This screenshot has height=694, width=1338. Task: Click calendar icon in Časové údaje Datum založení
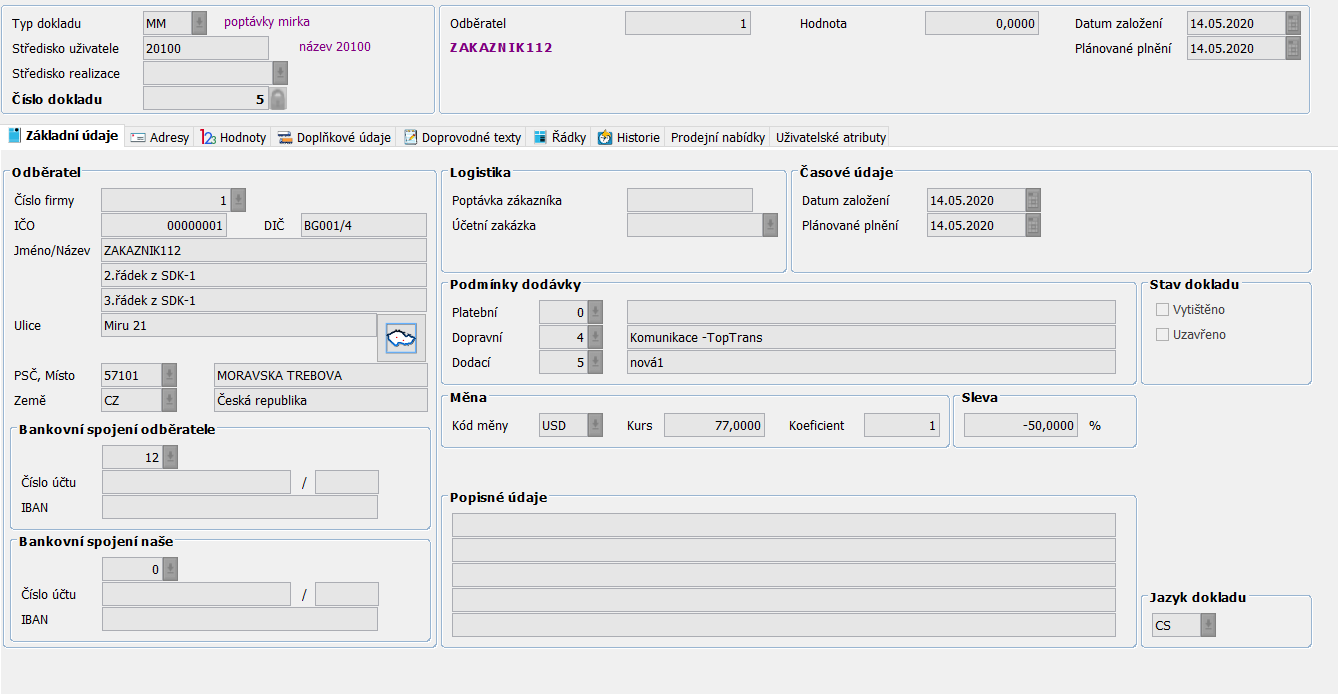[x=1033, y=201]
